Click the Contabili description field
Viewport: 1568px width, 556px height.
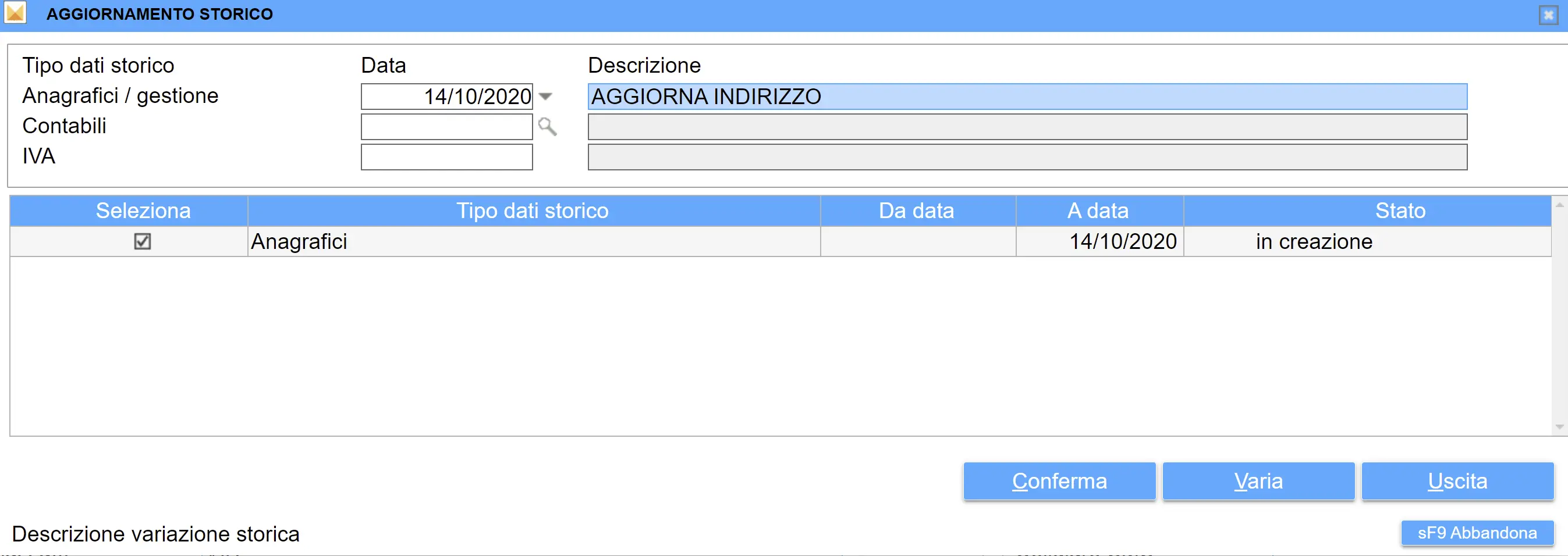[x=1027, y=127]
